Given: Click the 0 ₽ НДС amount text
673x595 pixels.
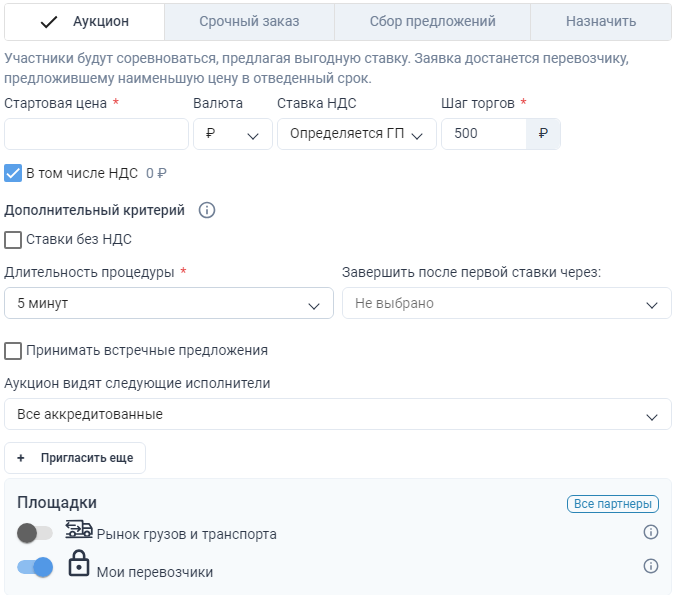Looking at the screenshot, I should click(156, 173).
